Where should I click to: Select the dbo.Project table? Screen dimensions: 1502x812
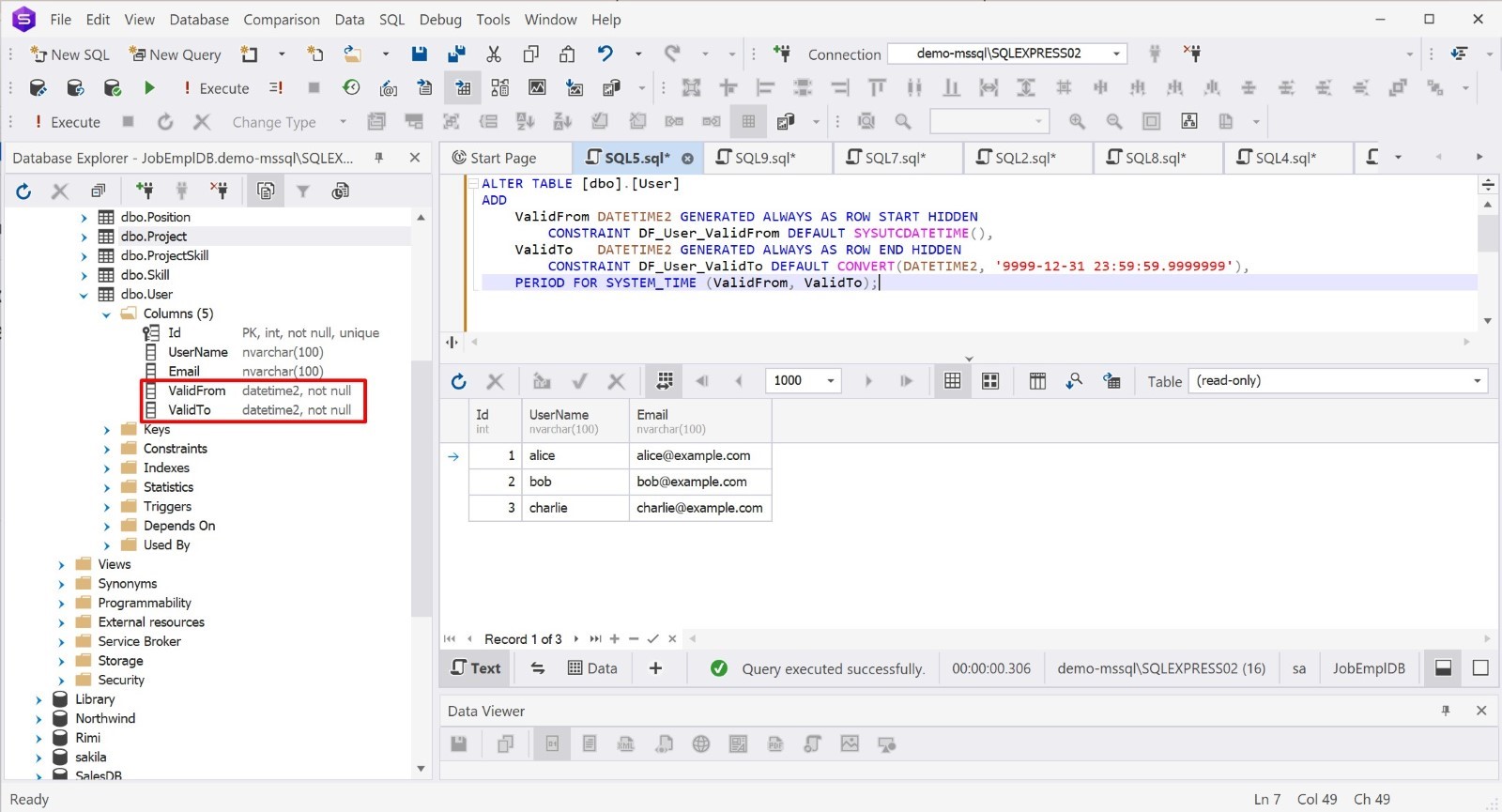pyautogui.click(x=154, y=237)
